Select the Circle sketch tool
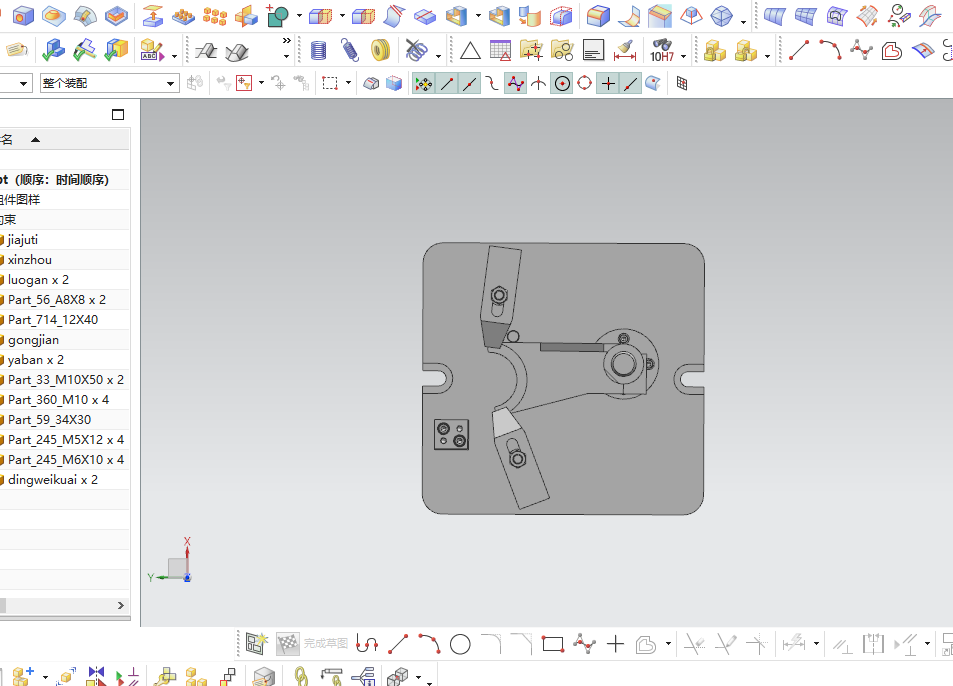 pyautogui.click(x=460, y=644)
